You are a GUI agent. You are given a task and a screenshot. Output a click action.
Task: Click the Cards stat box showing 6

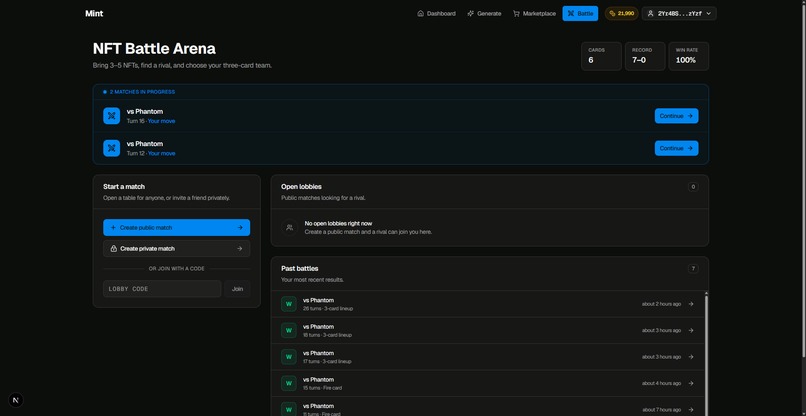click(x=601, y=56)
